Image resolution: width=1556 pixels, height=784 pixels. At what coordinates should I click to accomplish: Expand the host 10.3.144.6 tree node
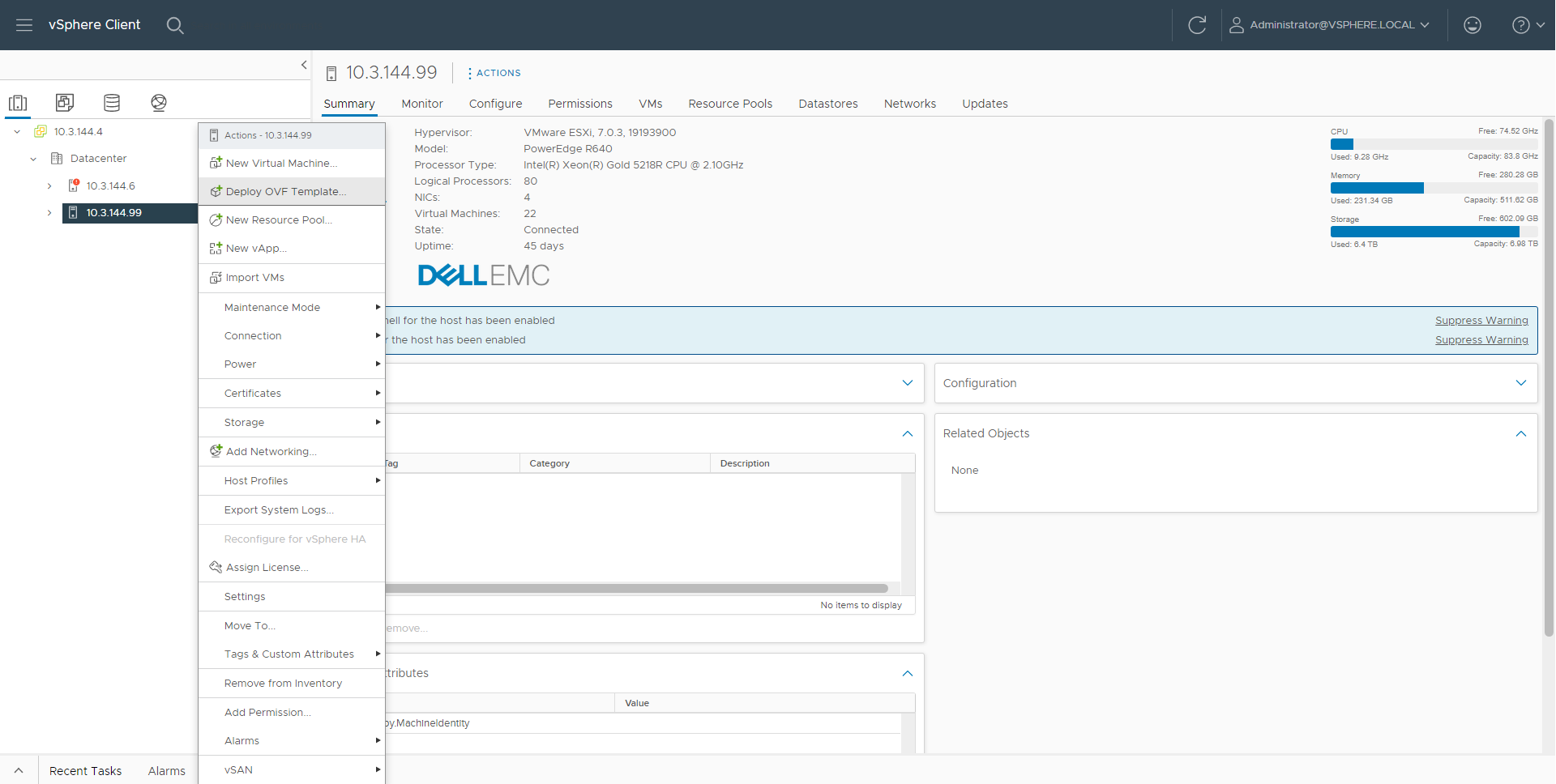click(x=49, y=185)
